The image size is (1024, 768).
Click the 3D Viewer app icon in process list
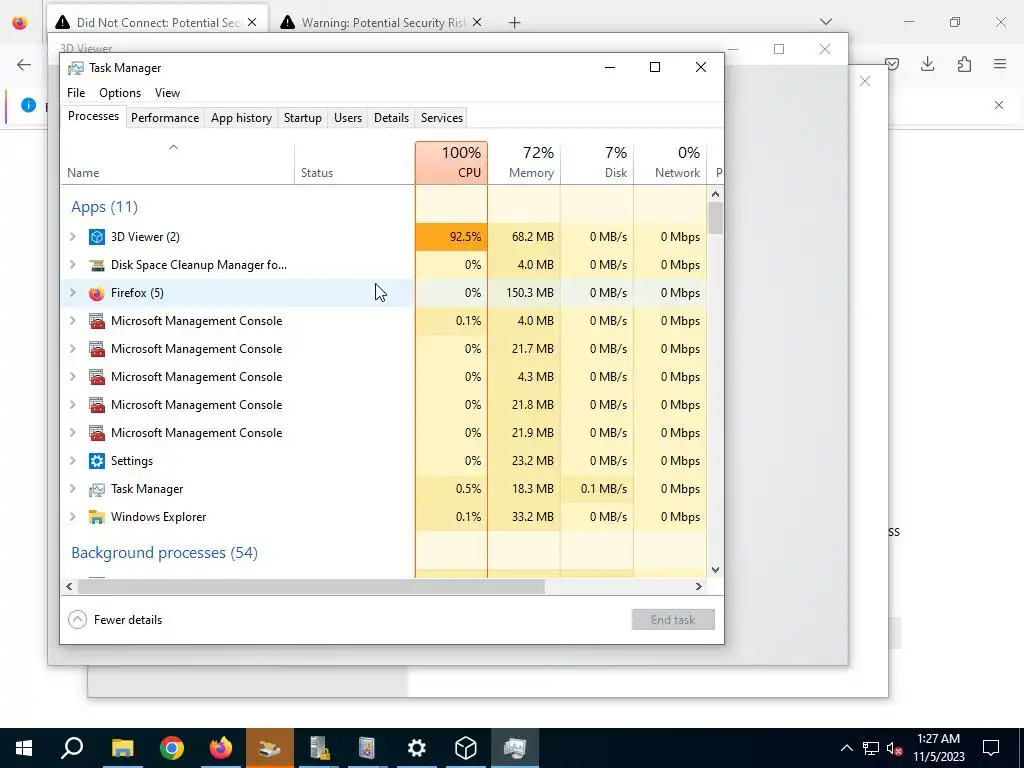[x=97, y=237]
